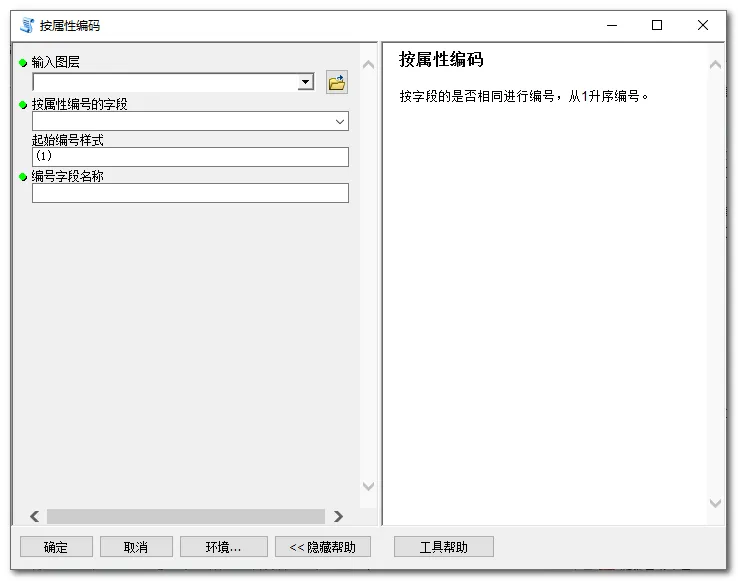Maximize the 按属性编码 window
738x581 pixels.
point(657,25)
